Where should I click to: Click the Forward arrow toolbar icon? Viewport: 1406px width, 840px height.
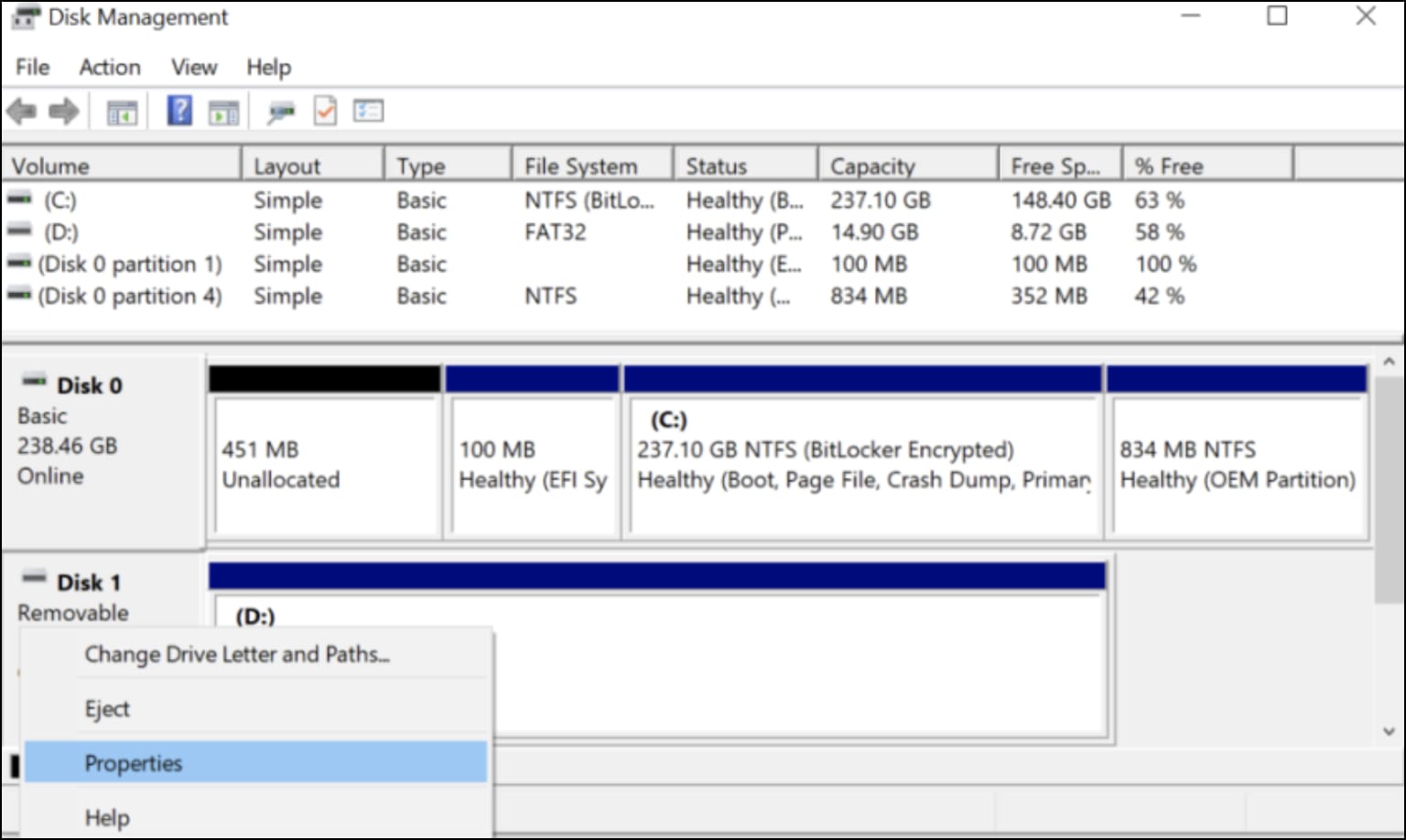[63, 113]
